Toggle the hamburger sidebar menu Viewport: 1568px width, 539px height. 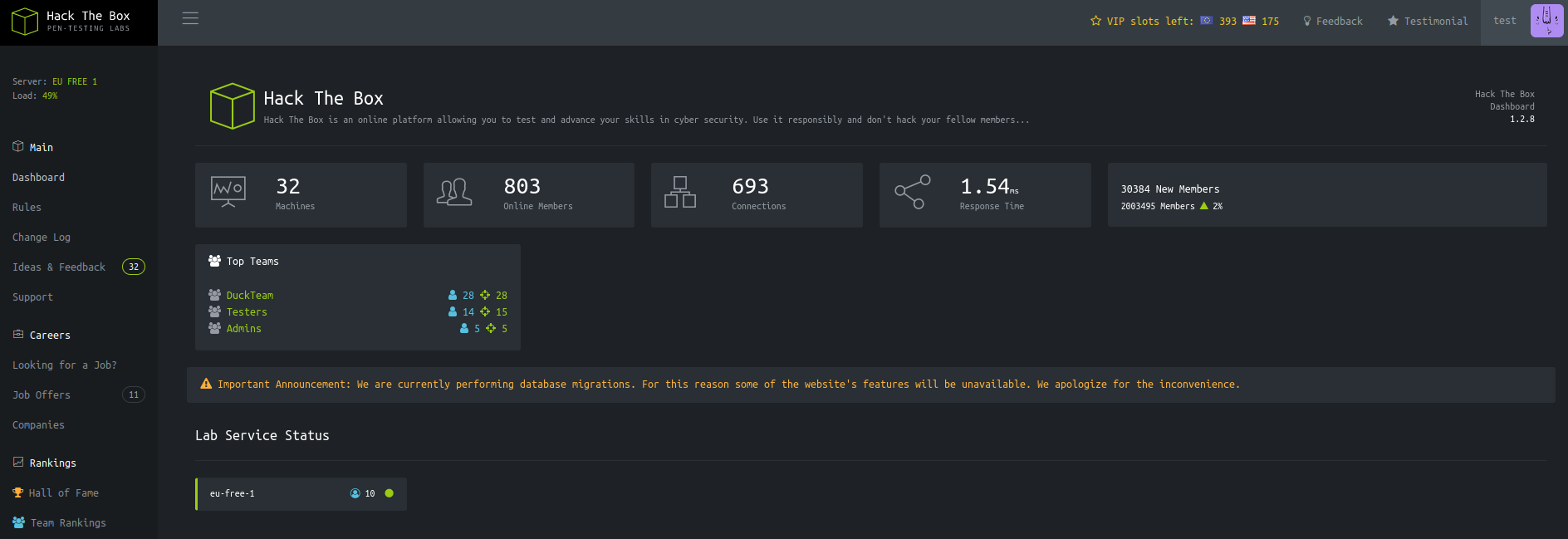click(190, 18)
